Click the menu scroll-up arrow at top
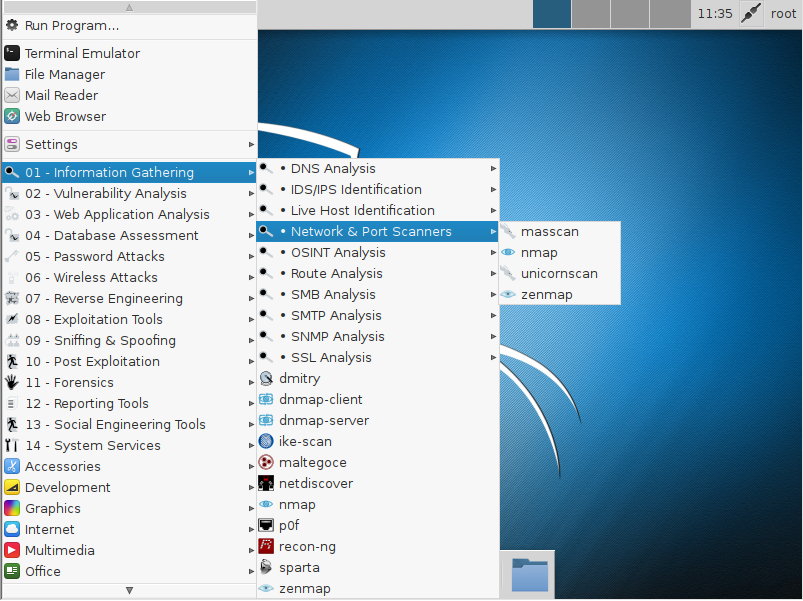803x601 pixels. (x=129, y=7)
